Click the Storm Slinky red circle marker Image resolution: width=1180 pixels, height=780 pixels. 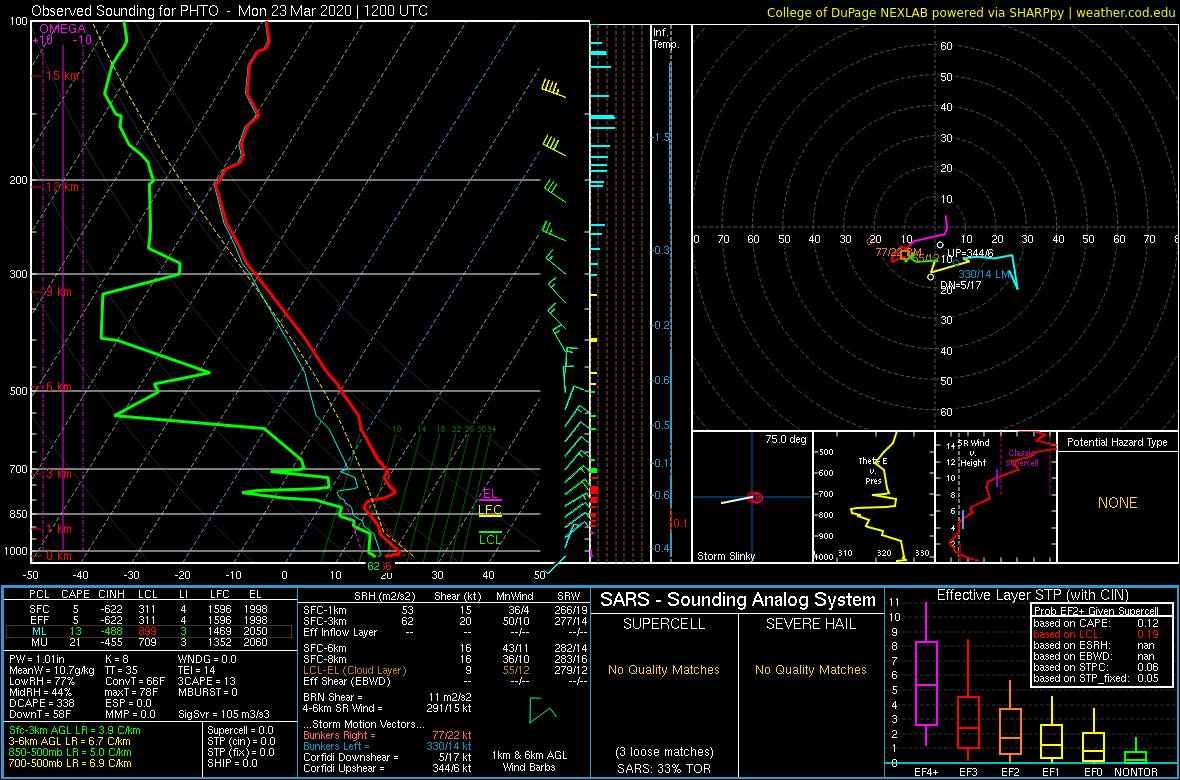click(x=757, y=498)
